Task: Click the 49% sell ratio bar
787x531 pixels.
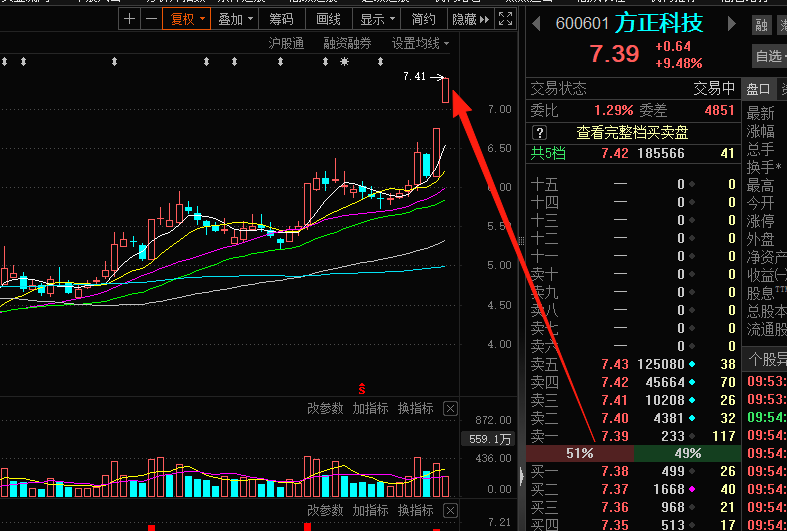Action: coord(688,453)
